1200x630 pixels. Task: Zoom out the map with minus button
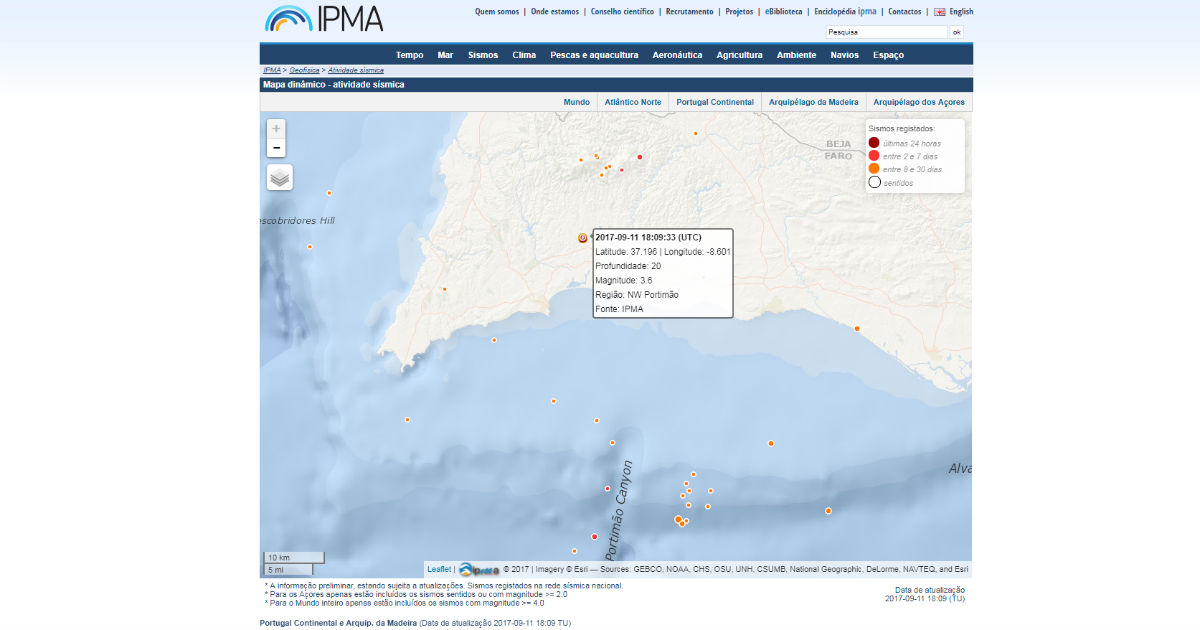tap(276, 148)
